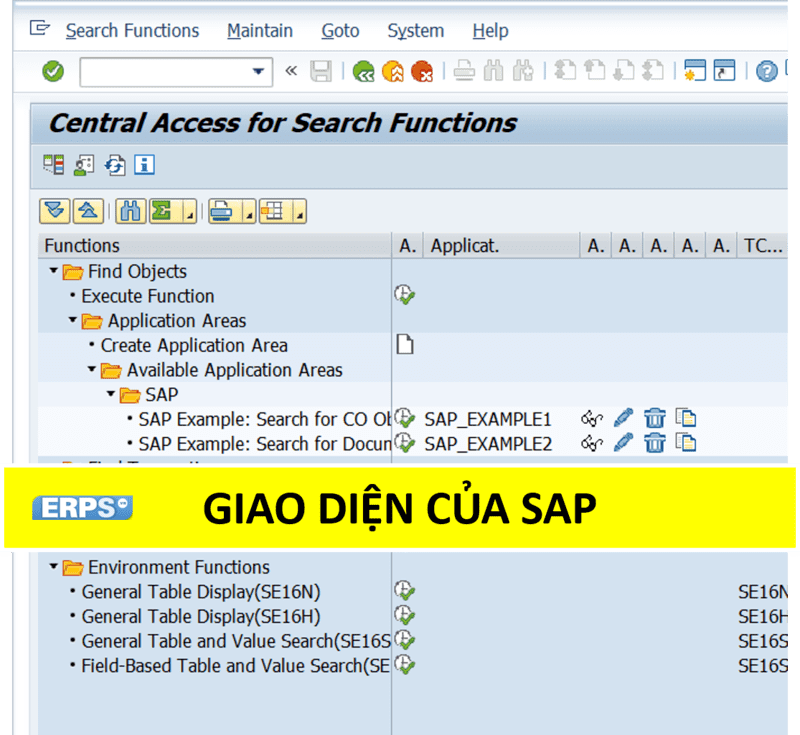Screen dimensions: 800x735
Task: Click the green Back arrow icon
Action: (x=363, y=71)
